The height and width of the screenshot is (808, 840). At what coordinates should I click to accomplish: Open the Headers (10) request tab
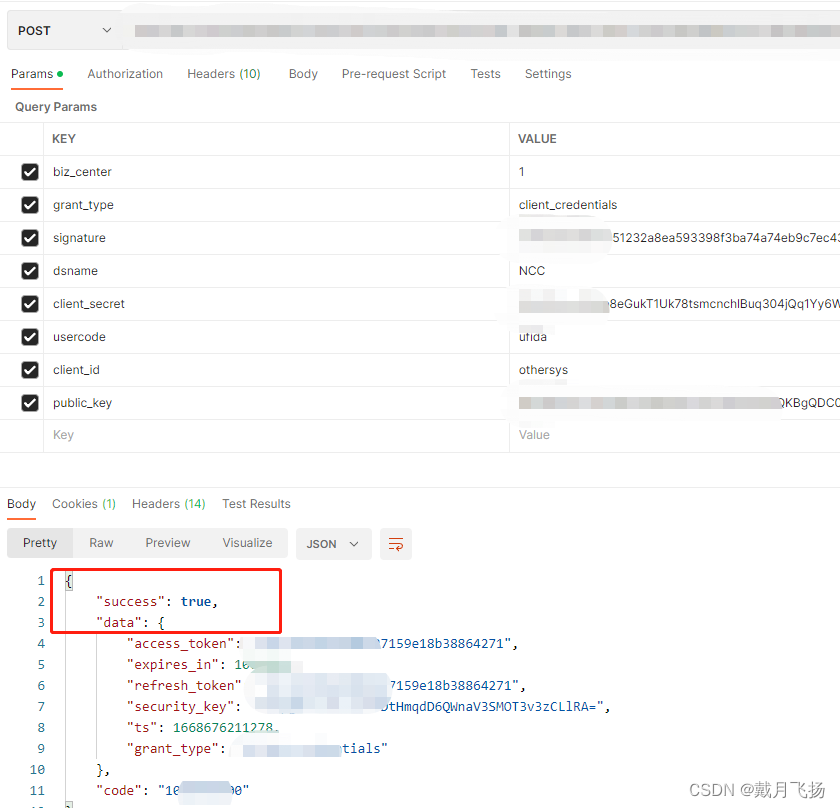[223, 73]
